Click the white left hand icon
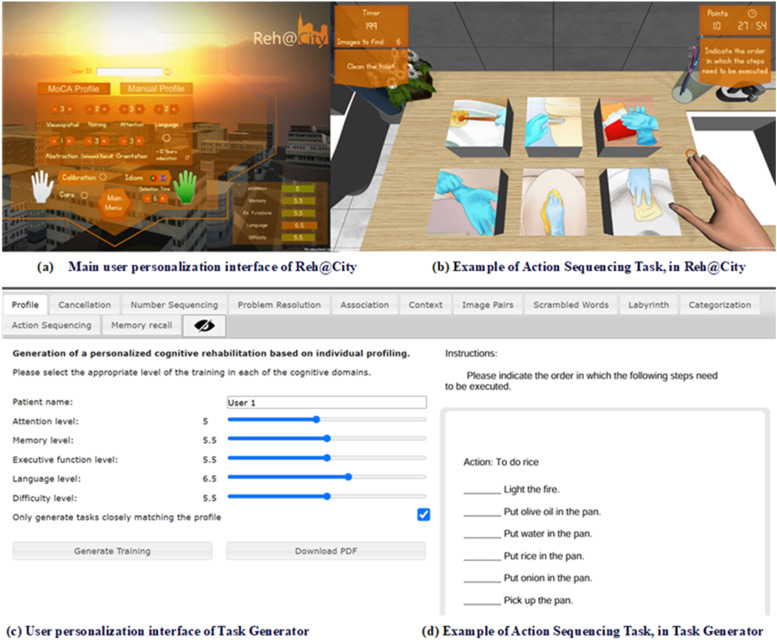This screenshot has height=640, width=777. point(41,185)
